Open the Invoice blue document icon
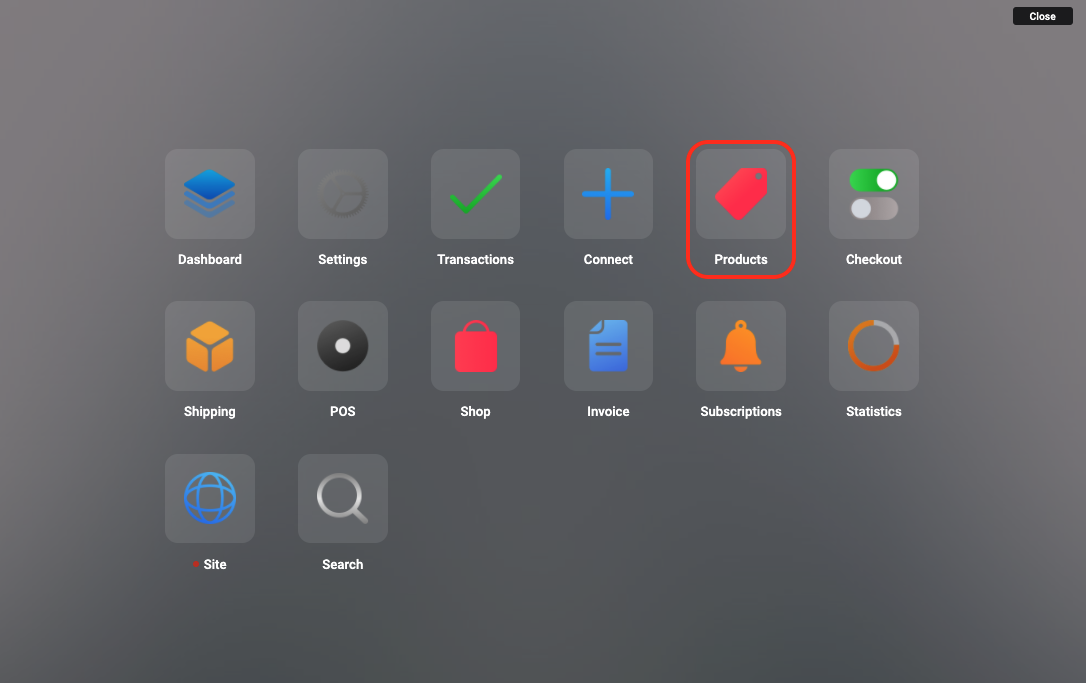 [608, 346]
